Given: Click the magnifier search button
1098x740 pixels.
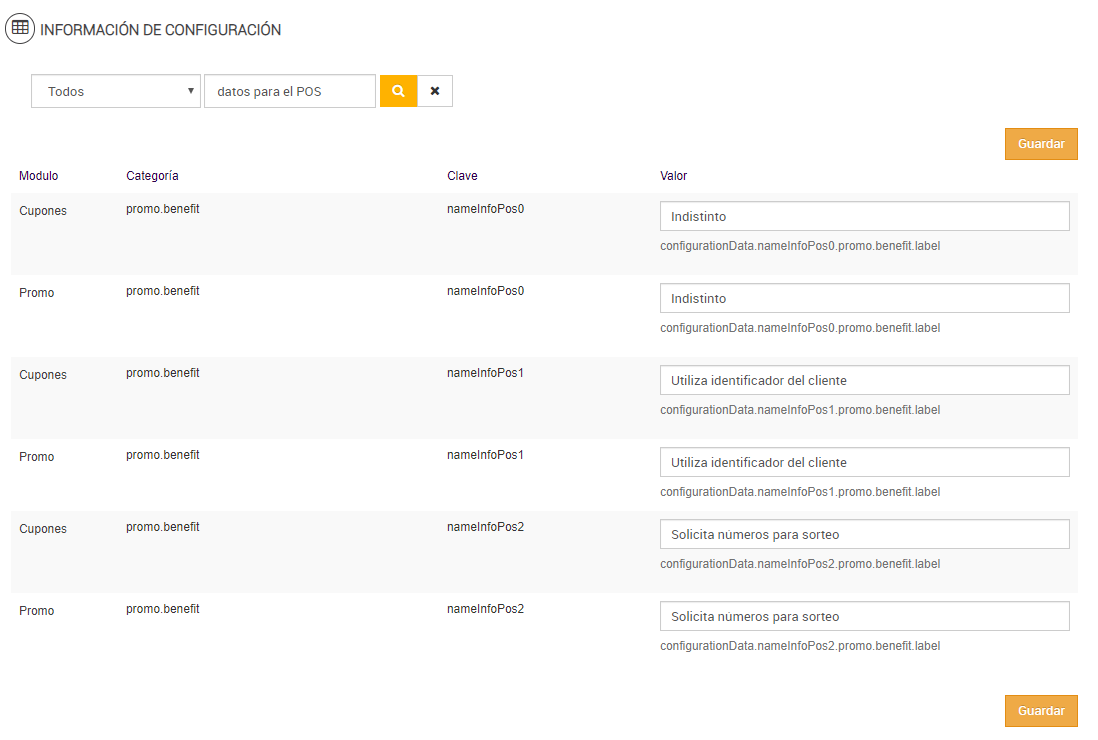Looking at the screenshot, I should tap(398, 91).
